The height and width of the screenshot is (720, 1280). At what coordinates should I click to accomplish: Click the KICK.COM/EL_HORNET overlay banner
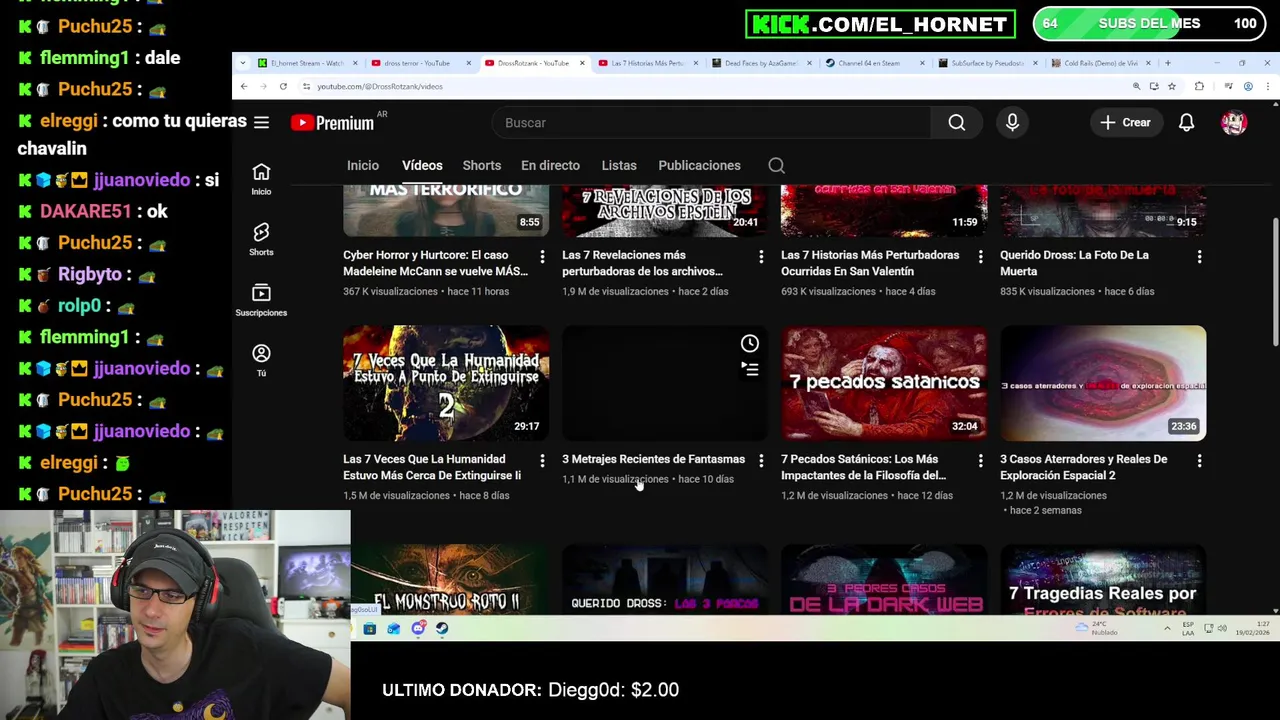(x=880, y=24)
